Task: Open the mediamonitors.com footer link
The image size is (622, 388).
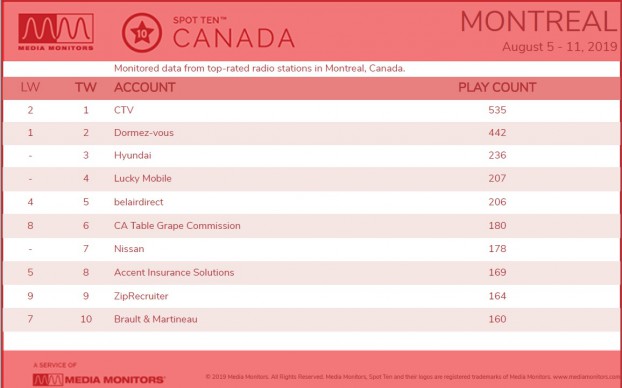Action: tap(587, 376)
